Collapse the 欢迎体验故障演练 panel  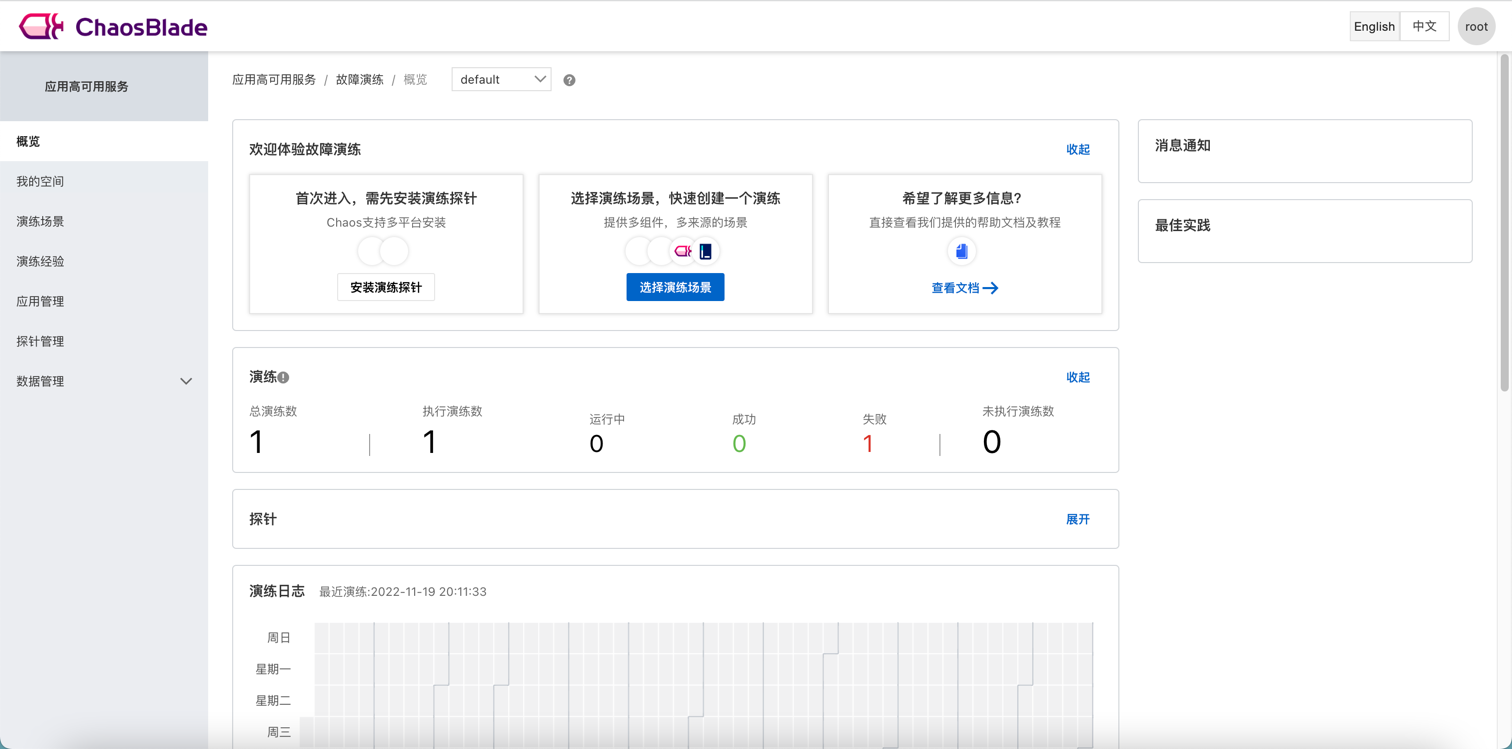coord(1078,150)
